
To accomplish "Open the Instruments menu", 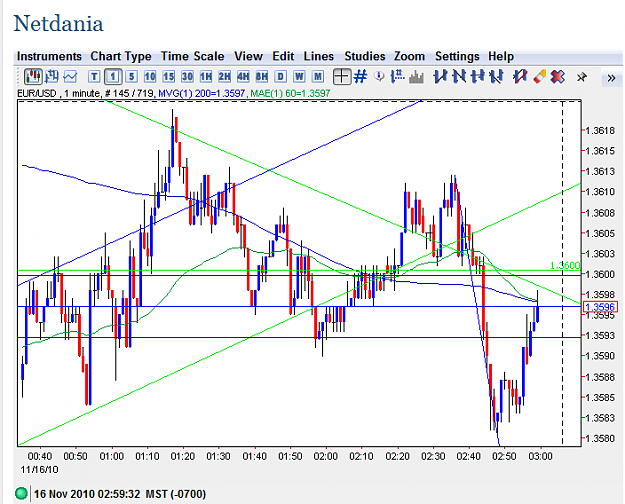I will [49, 56].
